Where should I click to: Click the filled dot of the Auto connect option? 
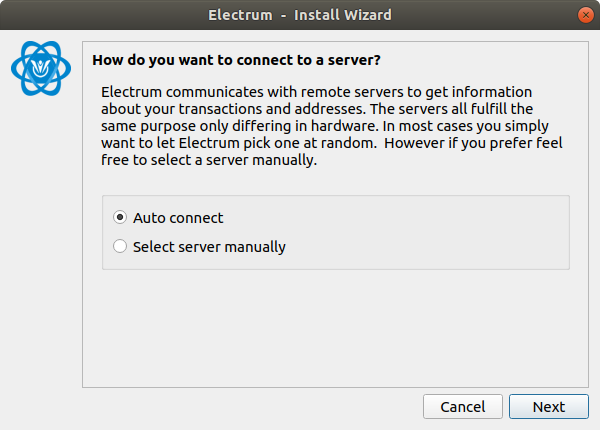(x=120, y=217)
